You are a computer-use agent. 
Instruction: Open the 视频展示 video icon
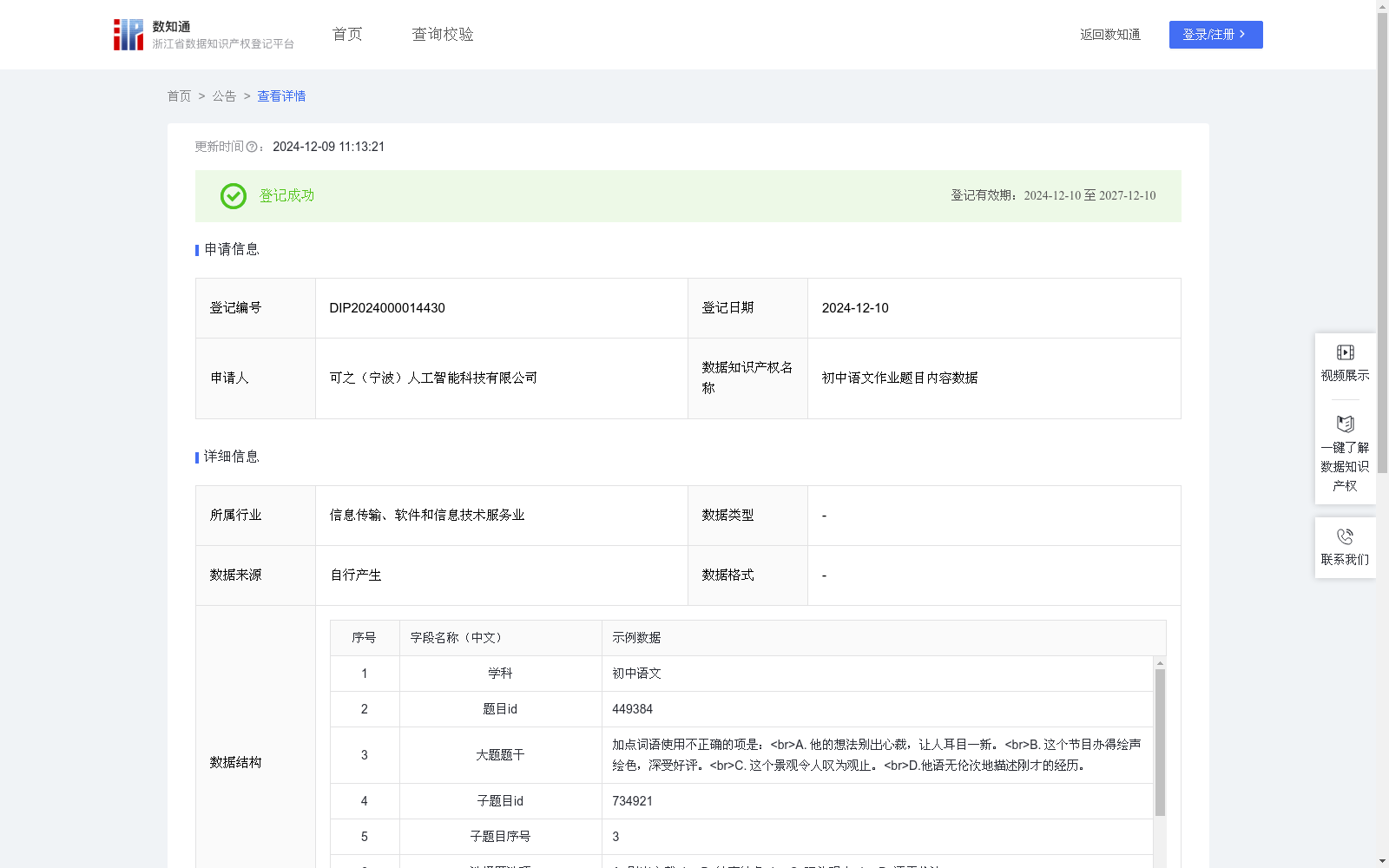click(1345, 352)
